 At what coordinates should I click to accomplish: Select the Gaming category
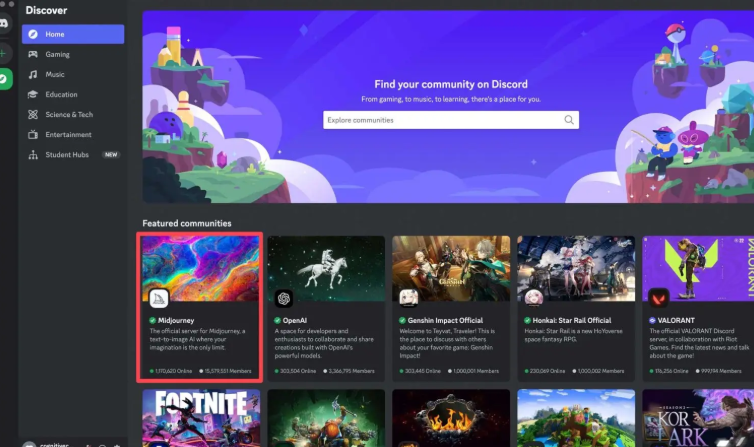[x=73, y=54]
